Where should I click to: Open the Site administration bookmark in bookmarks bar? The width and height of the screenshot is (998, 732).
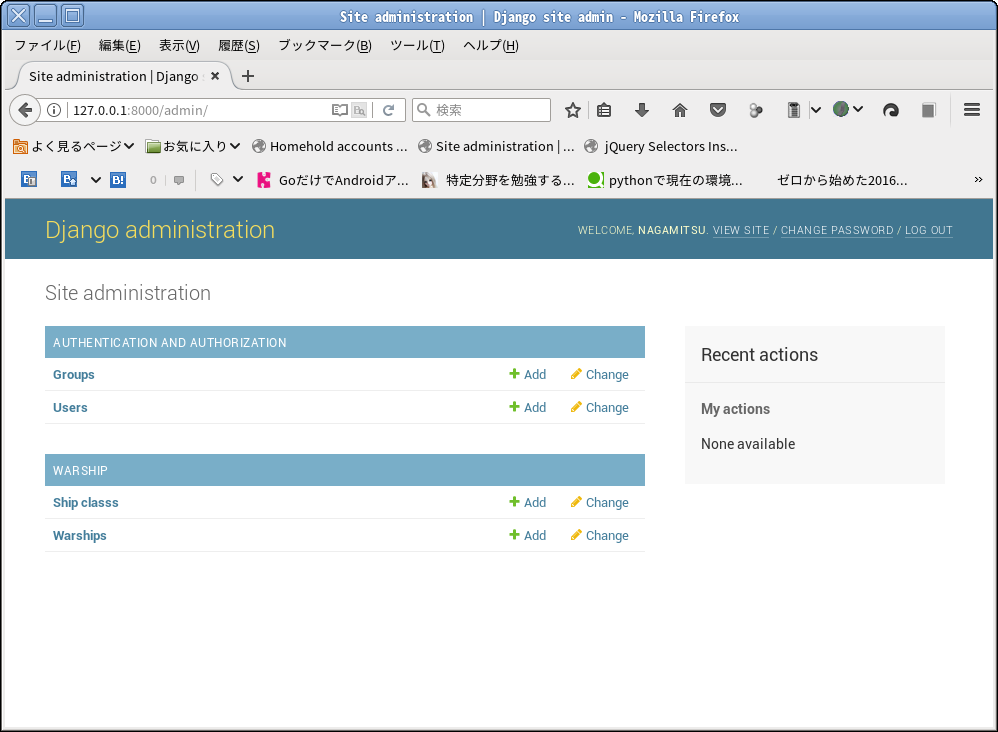496,146
